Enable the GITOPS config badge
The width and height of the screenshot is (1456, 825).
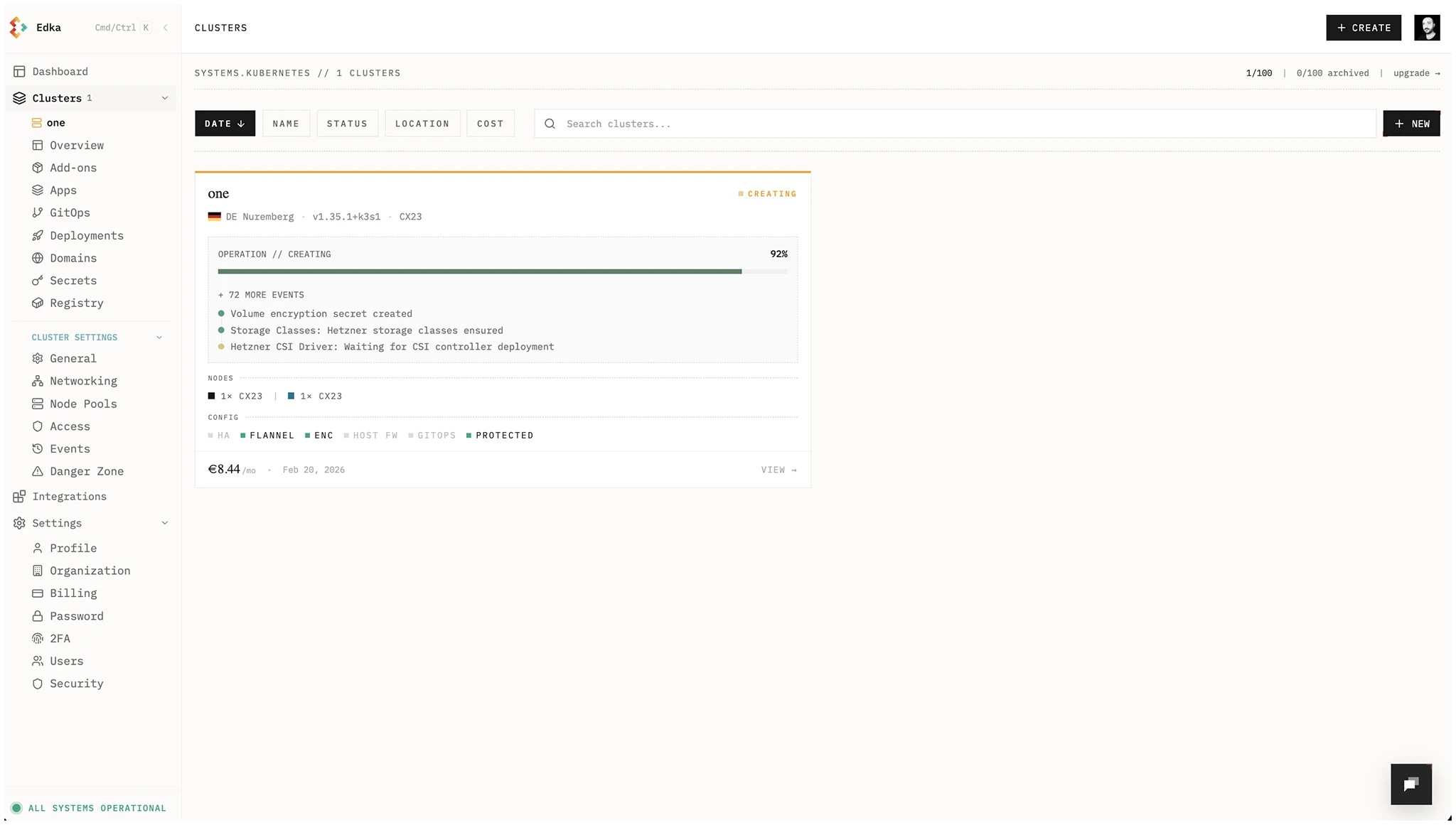[432, 435]
